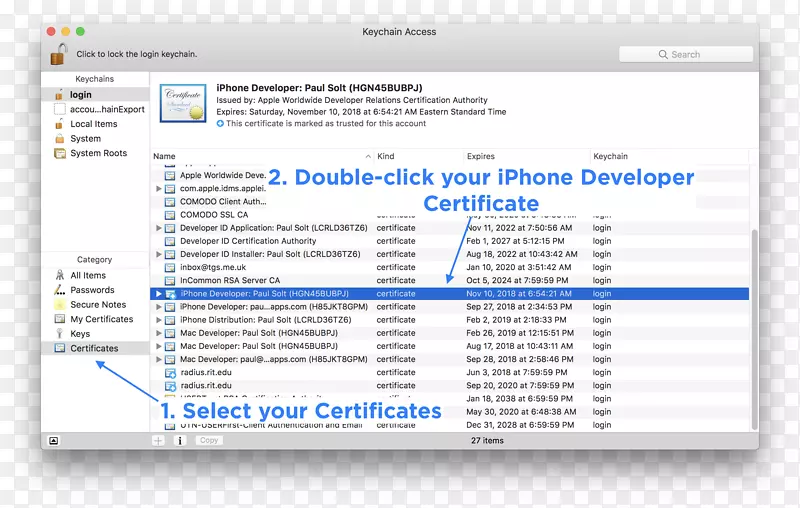Click the large certificate thumbnail image
Screen dimensions: 800x508
[x=183, y=103]
